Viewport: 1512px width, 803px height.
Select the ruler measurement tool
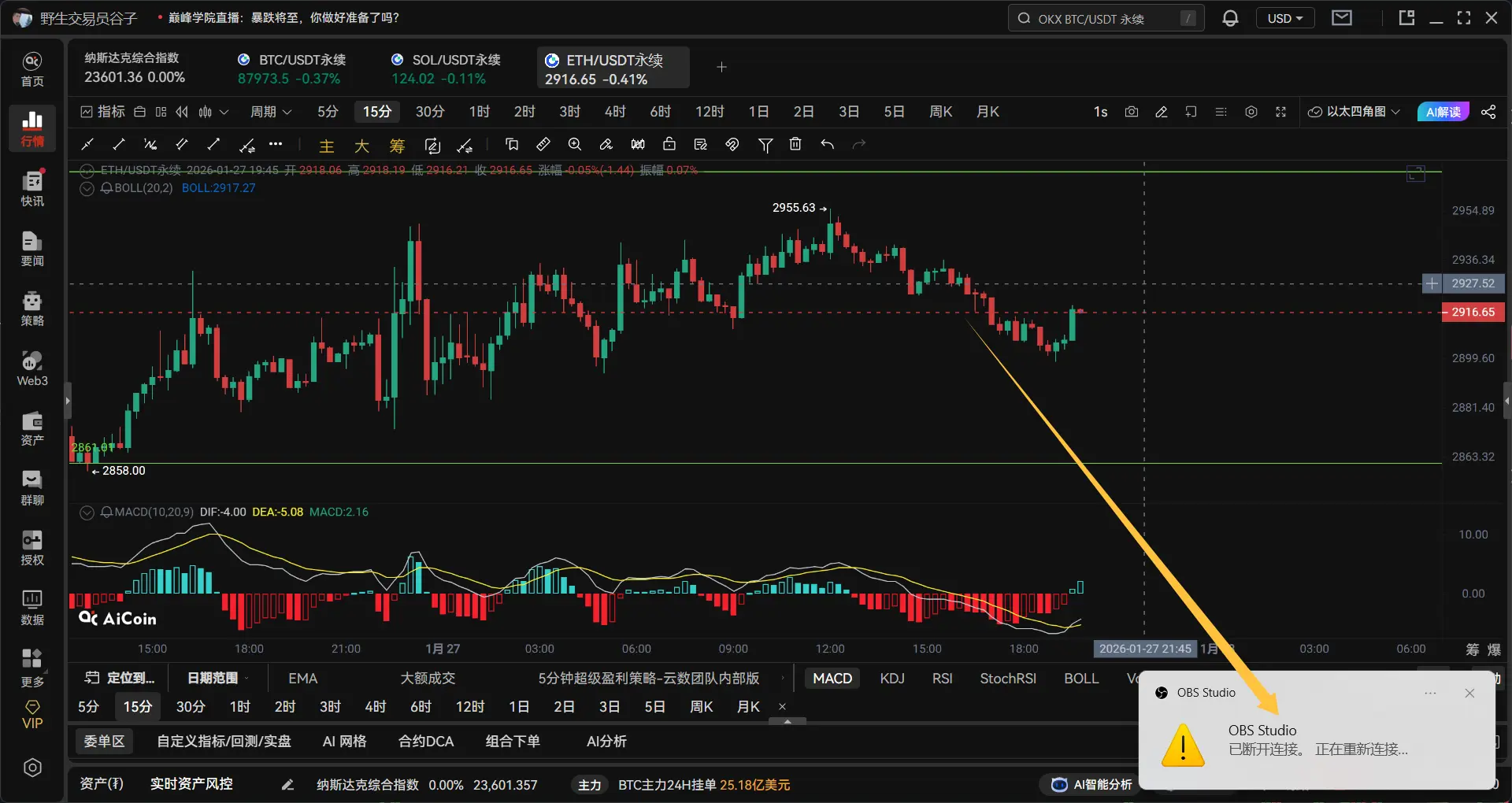click(543, 144)
